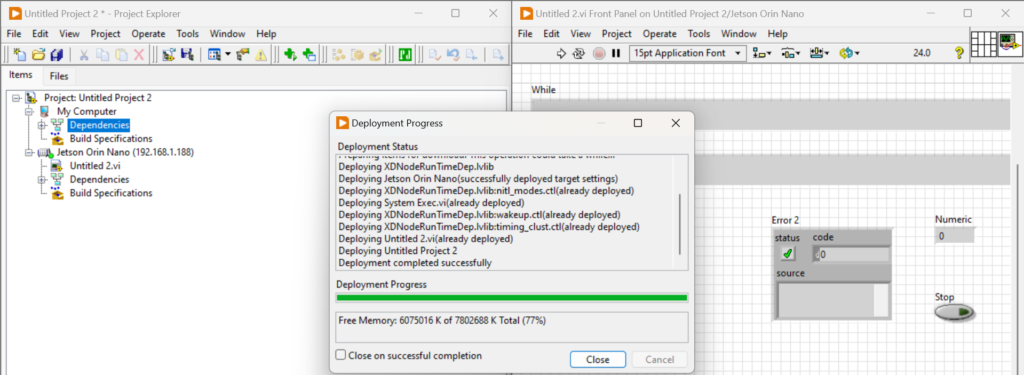Click the VI connector pane grid icon
The height and width of the screenshot is (375, 1024).
983,44
